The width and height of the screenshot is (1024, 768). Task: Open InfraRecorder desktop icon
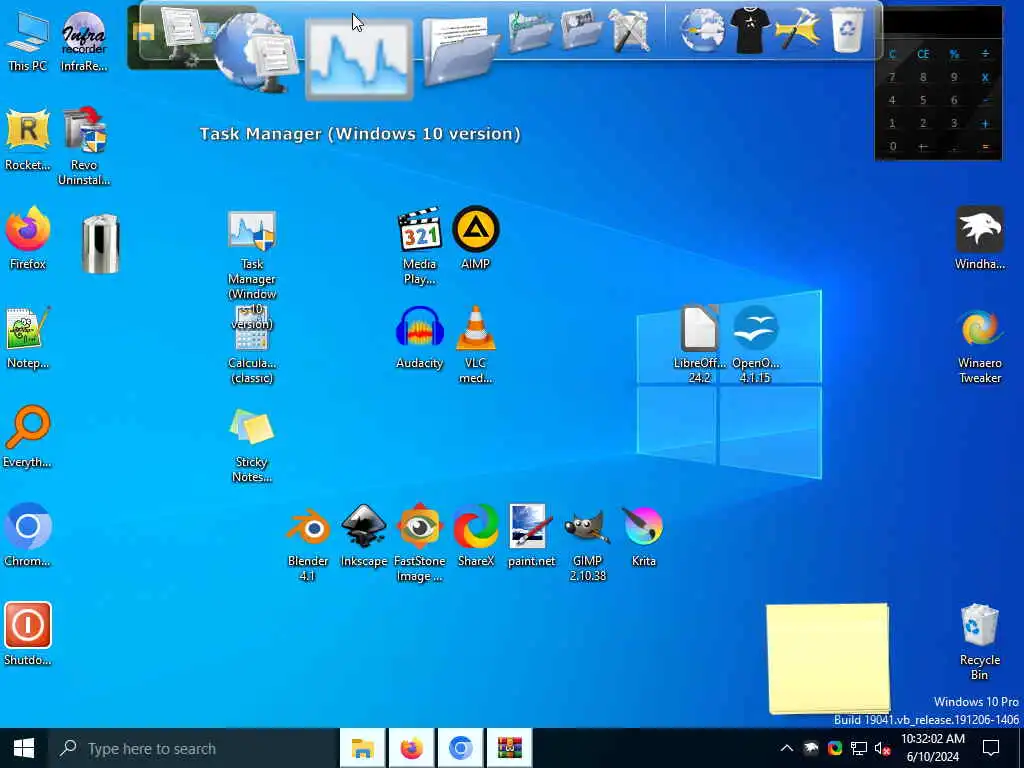(84, 40)
